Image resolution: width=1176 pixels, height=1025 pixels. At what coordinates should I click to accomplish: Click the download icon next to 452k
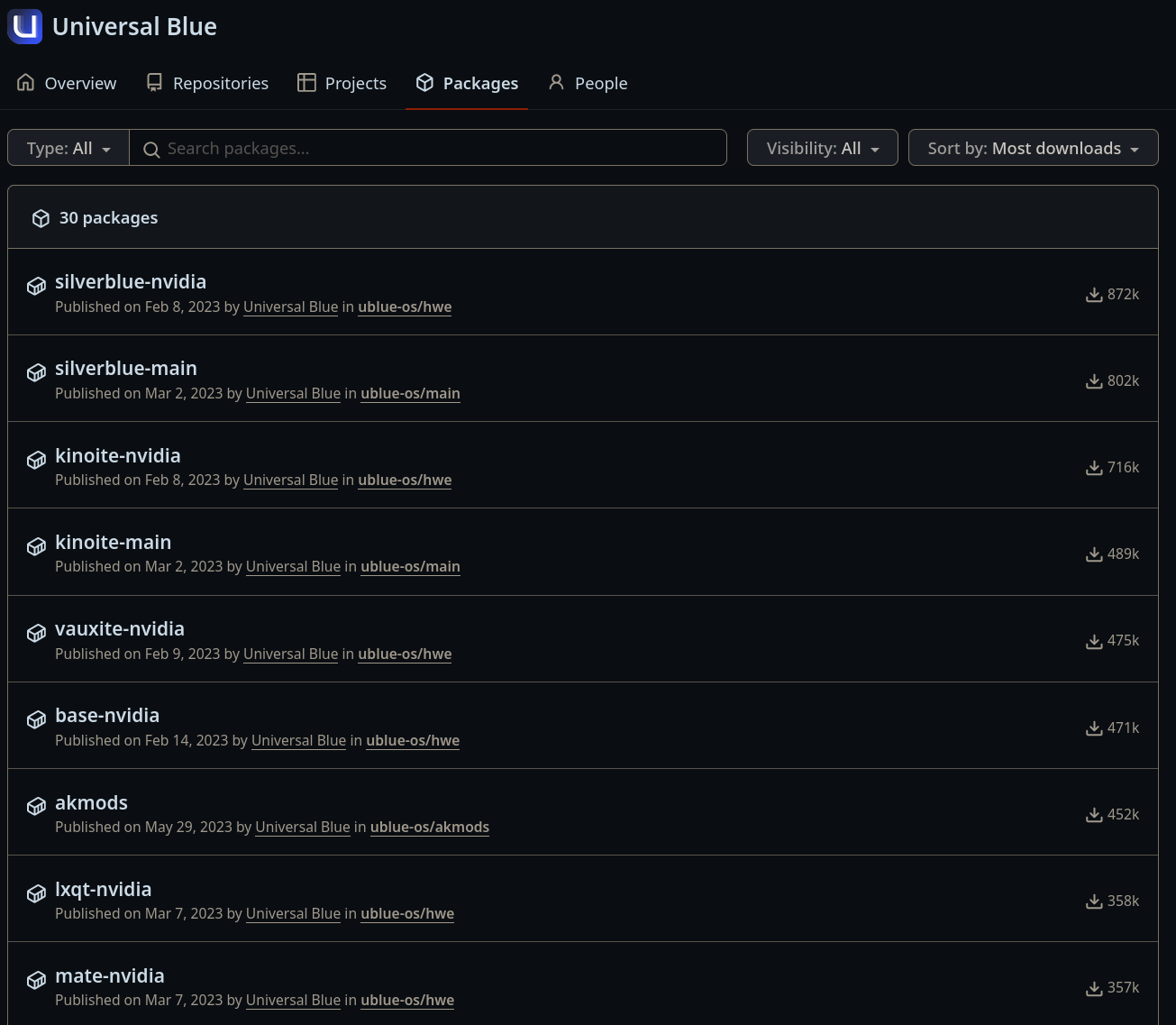[x=1094, y=815]
